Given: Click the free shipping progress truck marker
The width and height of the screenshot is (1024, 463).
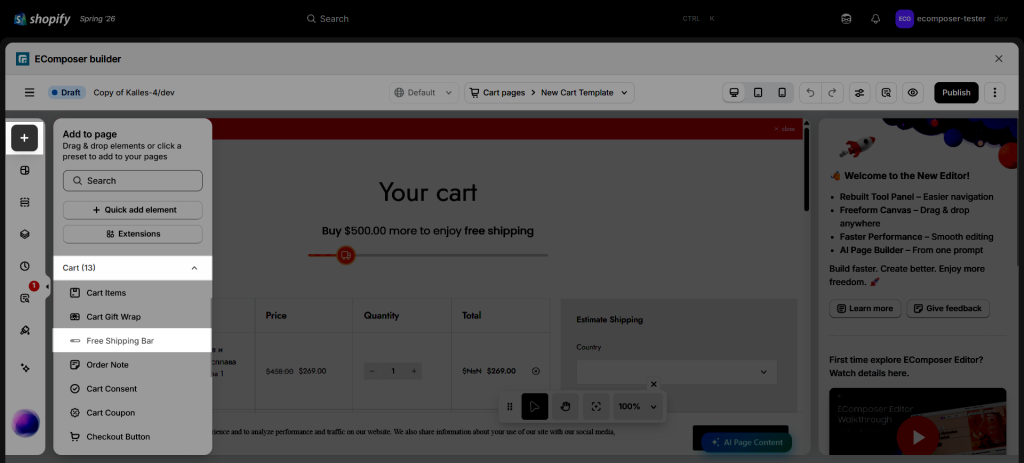Looking at the screenshot, I should tap(345, 255).
